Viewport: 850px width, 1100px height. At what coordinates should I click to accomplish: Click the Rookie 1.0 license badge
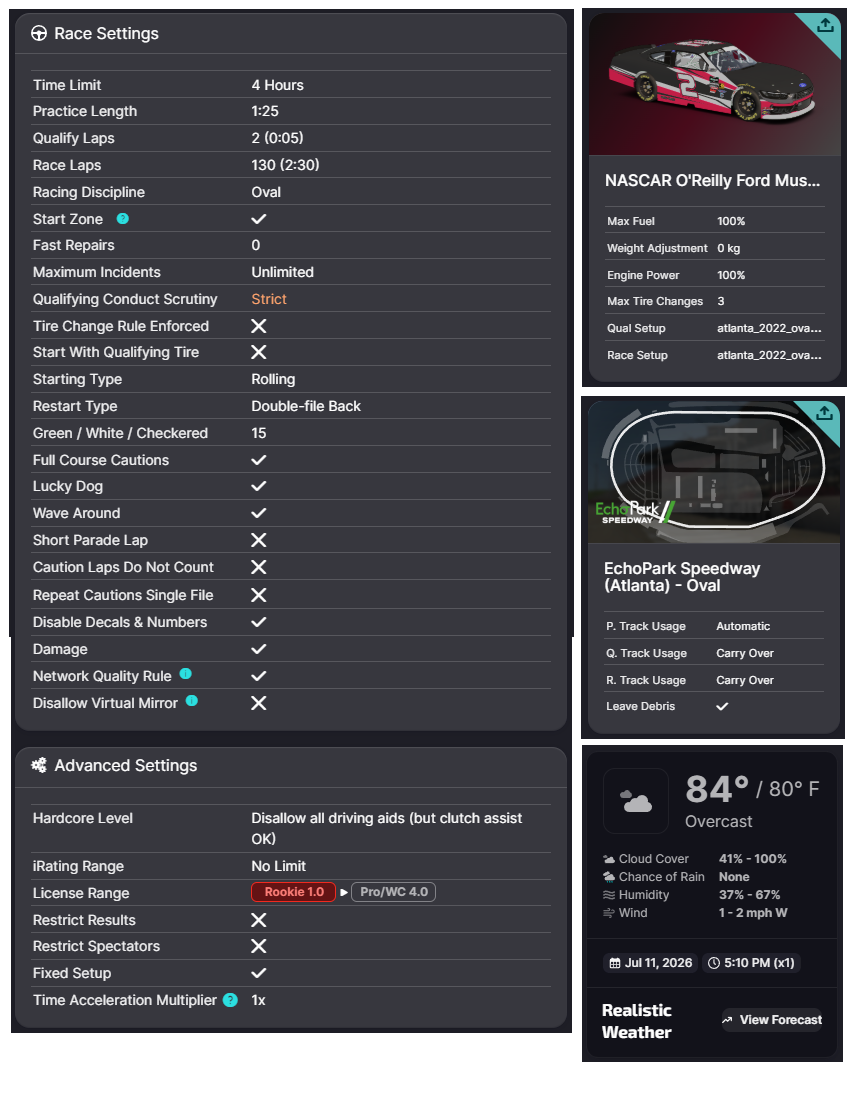[x=294, y=892]
